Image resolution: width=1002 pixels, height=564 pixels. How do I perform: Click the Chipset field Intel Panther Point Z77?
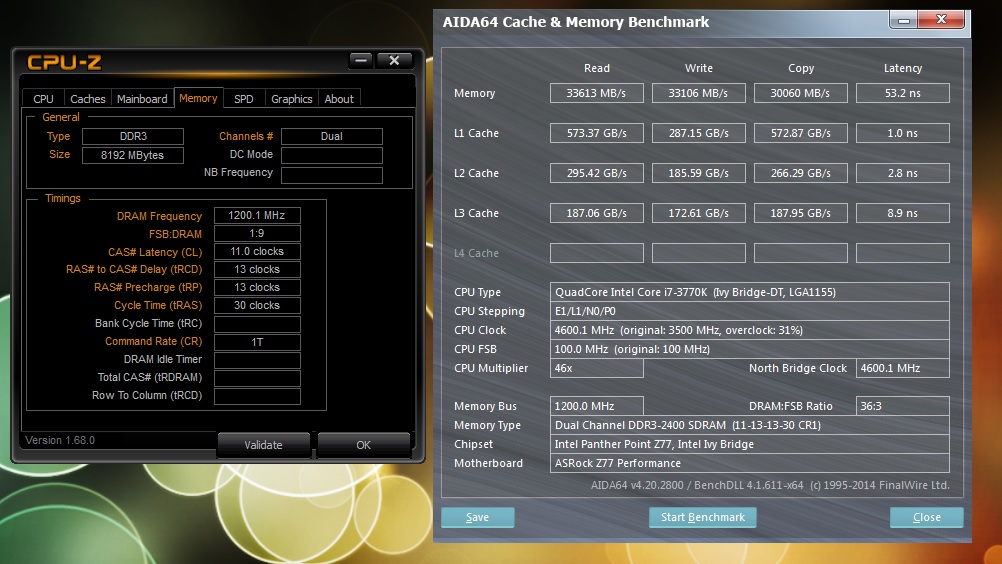(750, 444)
